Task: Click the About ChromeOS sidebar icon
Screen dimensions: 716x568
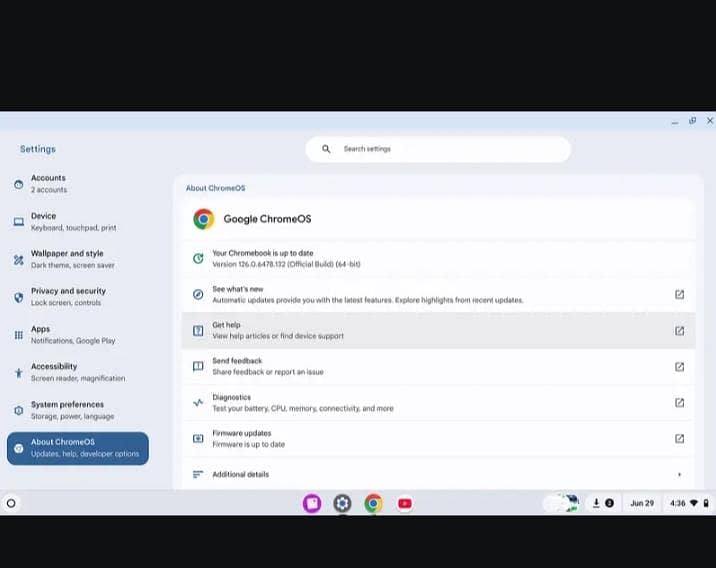Action: pos(19,448)
